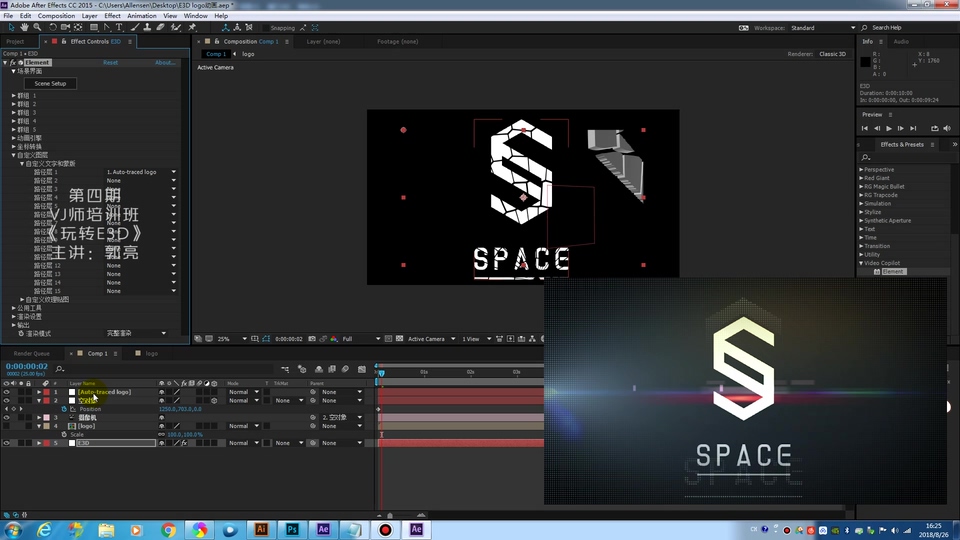Select the Rectangle shape tool
Image resolution: width=960 pixels, height=540 pixels.
tap(93, 28)
